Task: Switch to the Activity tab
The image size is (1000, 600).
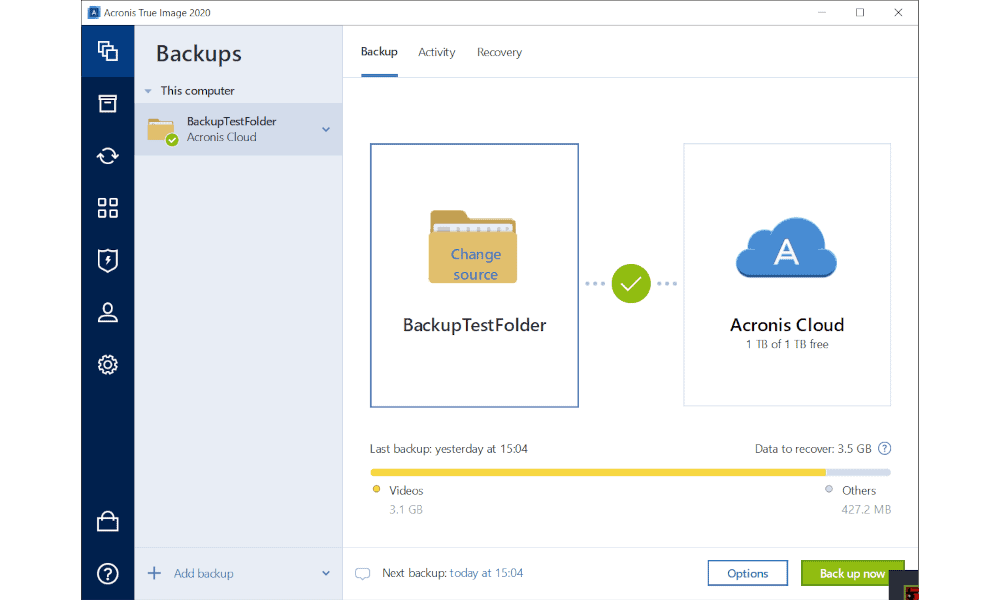Action: coord(437,52)
